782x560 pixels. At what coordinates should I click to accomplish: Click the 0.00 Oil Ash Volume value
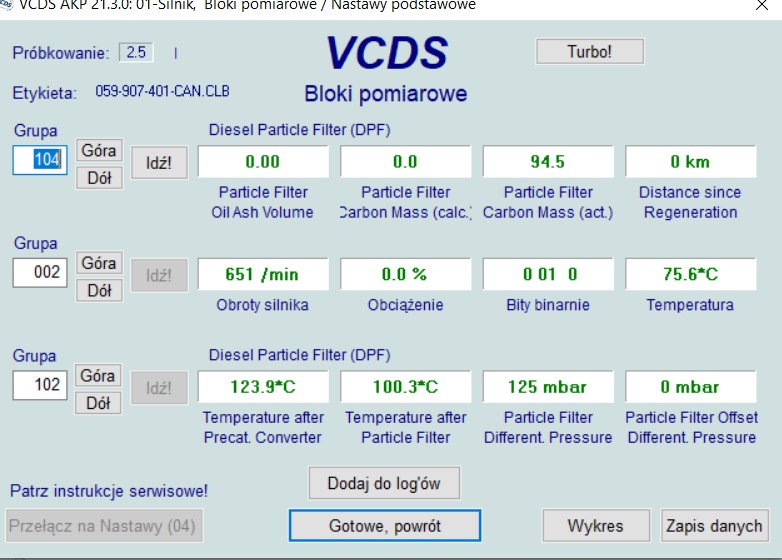click(263, 162)
